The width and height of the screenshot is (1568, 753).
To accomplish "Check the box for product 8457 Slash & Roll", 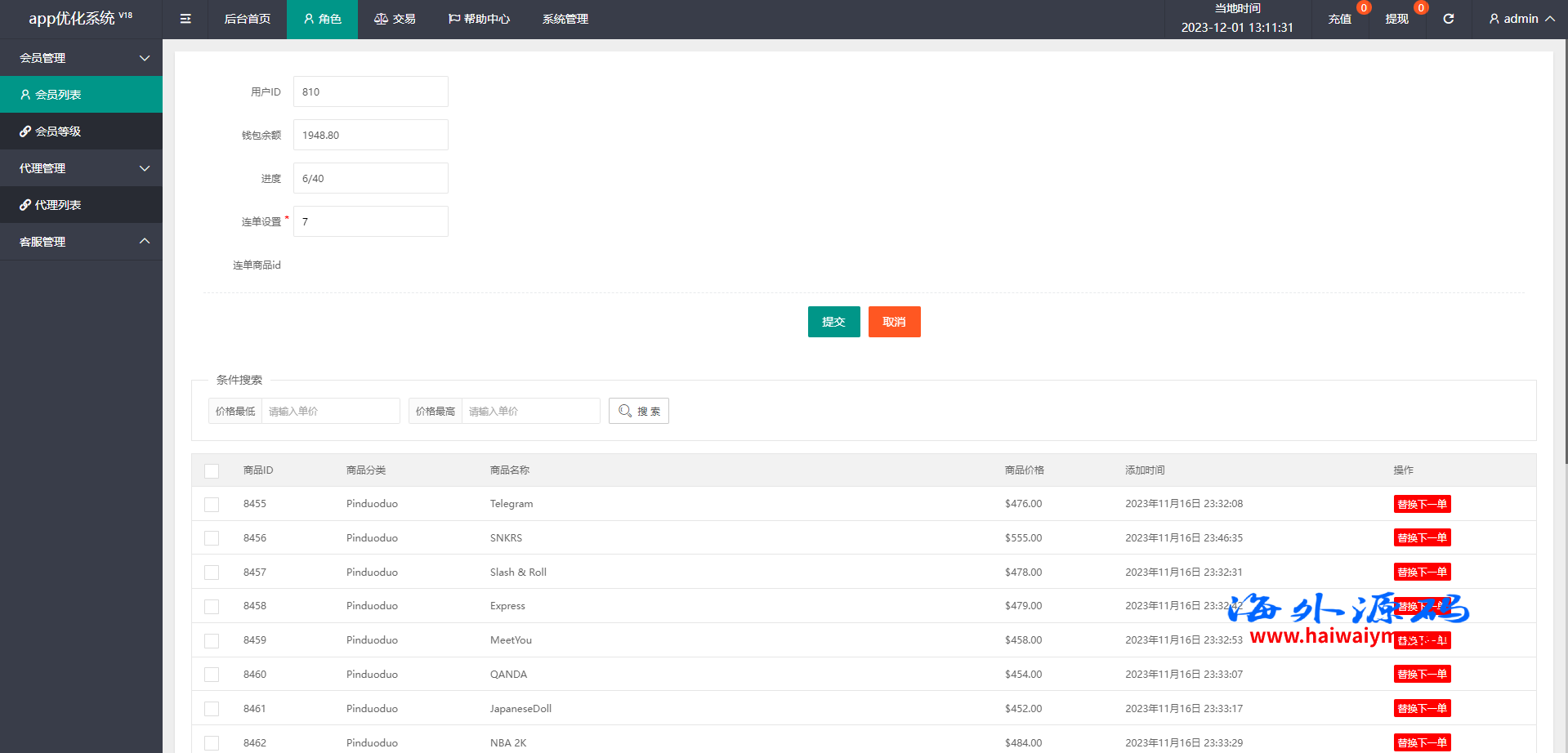I will [x=212, y=573].
